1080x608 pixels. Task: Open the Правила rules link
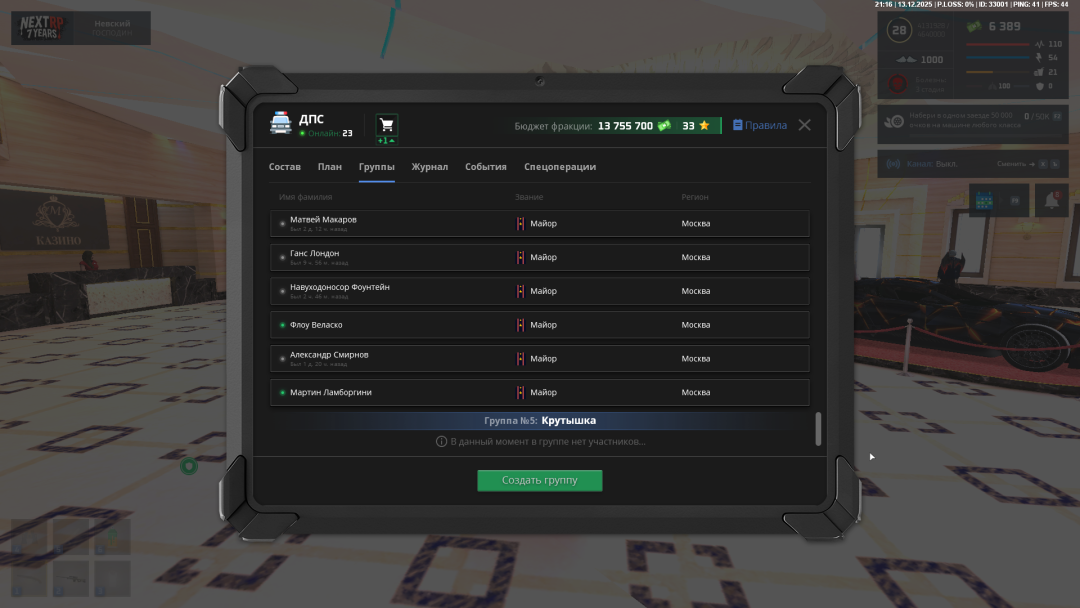(760, 126)
